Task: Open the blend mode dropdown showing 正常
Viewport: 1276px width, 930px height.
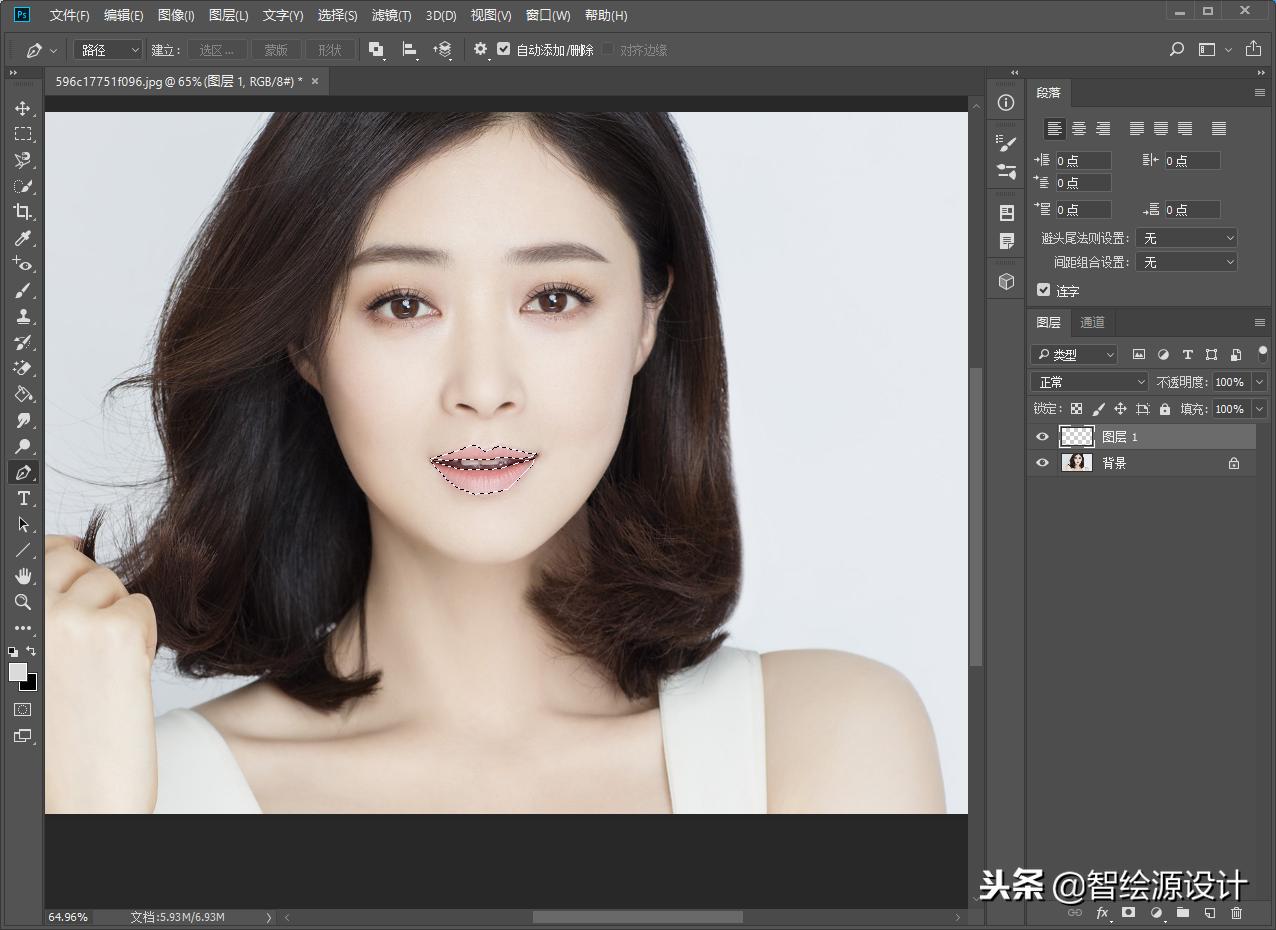Action: (x=1088, y=381)
